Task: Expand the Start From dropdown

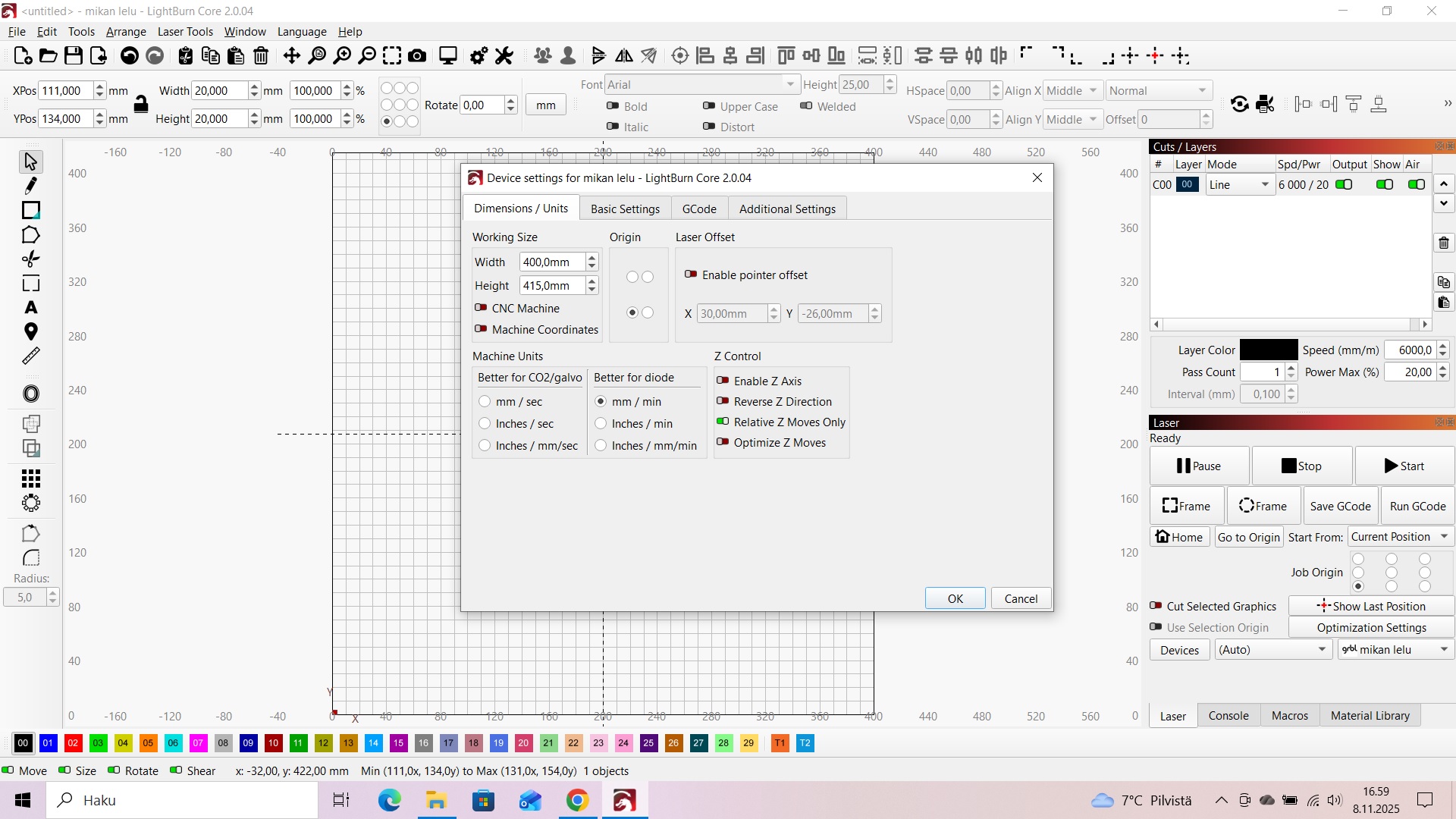Action: (x=1400, y=537)
